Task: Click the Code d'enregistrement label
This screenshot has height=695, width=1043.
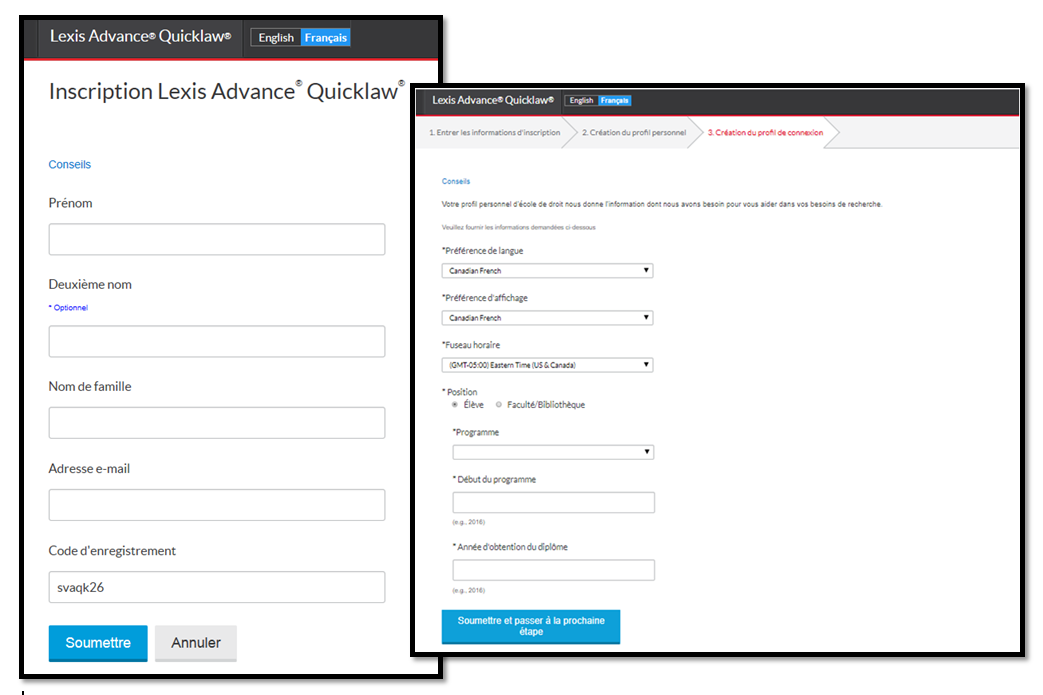Action: (x=112, y=551)
